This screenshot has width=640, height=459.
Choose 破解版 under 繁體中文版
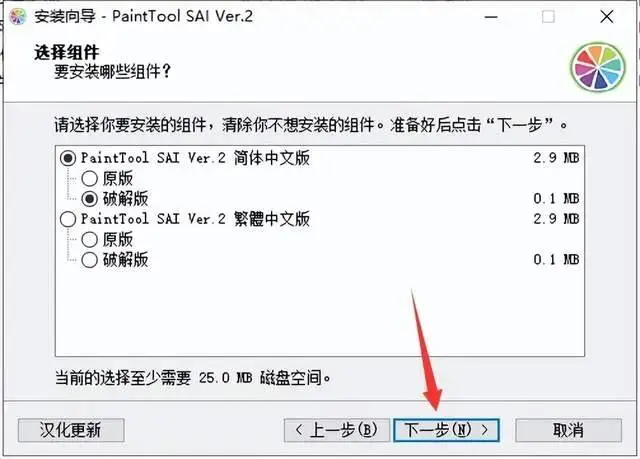click(x=89, y=260)
